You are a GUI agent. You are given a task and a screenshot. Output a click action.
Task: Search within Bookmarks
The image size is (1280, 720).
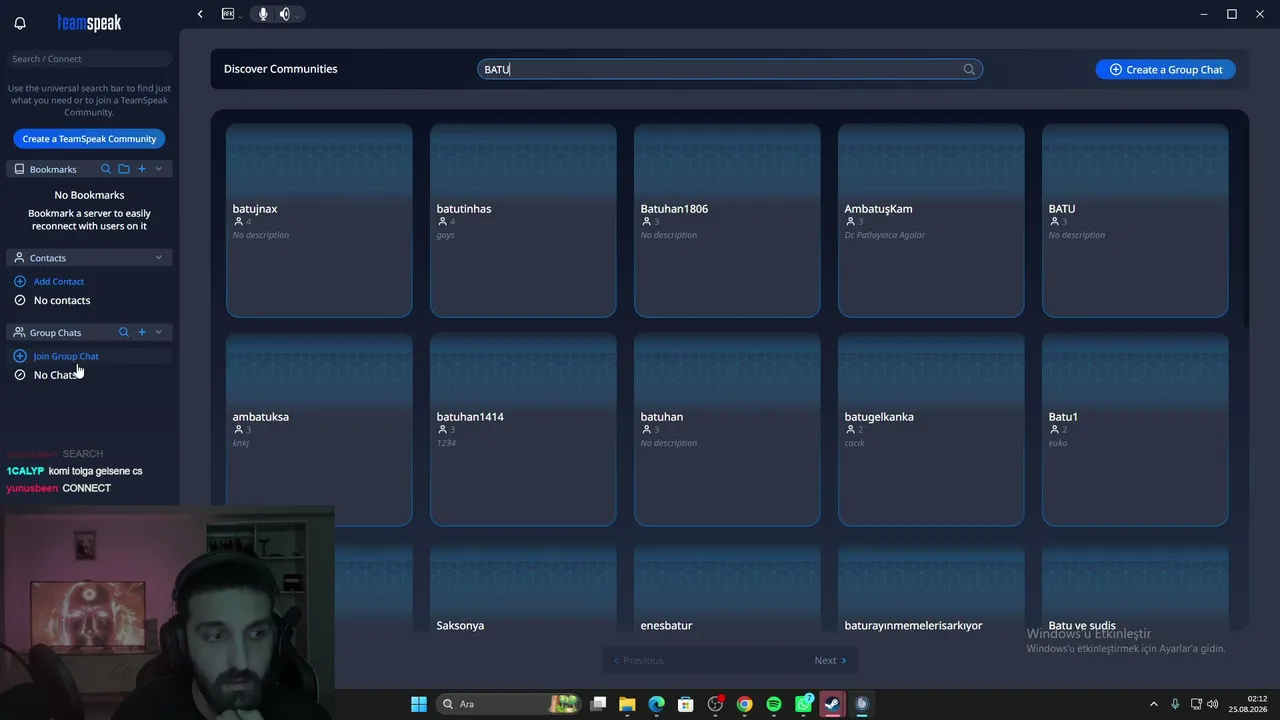[106, 169]
